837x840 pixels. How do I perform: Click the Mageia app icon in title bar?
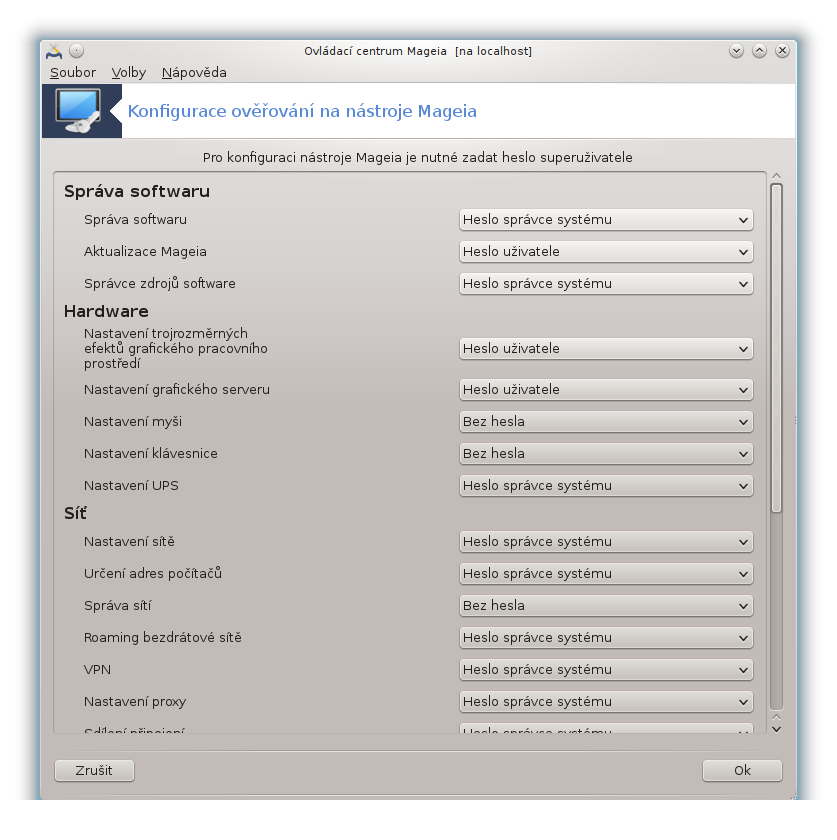click(x=54, y=51)
